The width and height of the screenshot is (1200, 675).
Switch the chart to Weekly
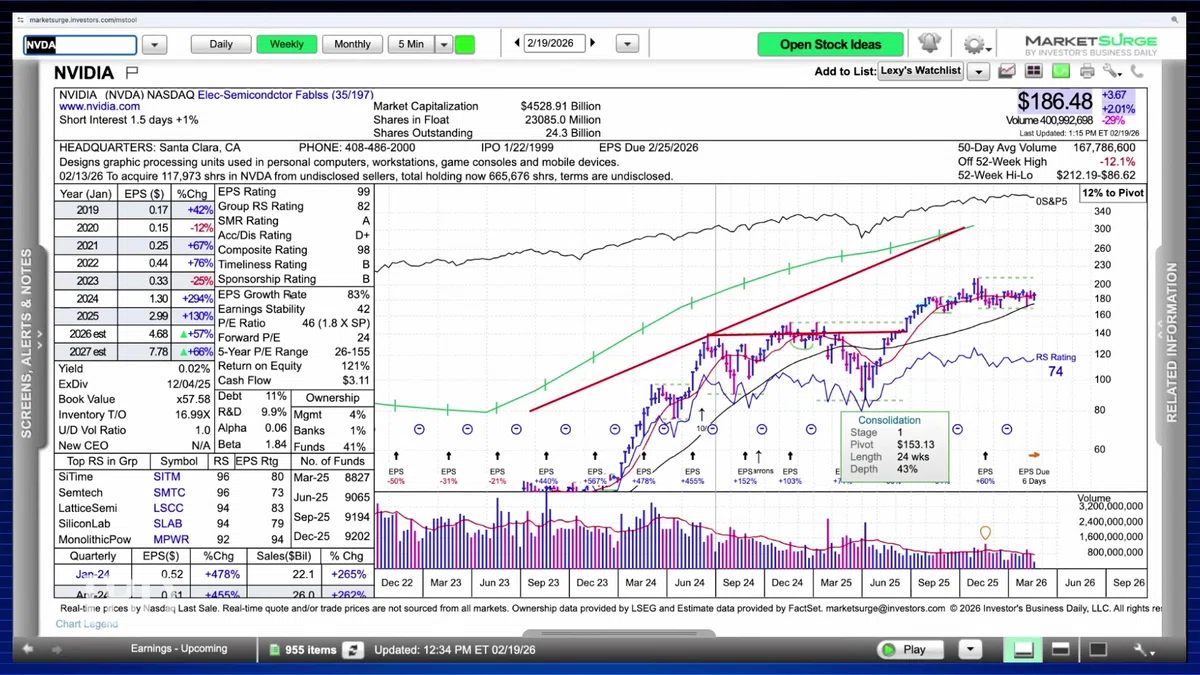pos(287,44)
